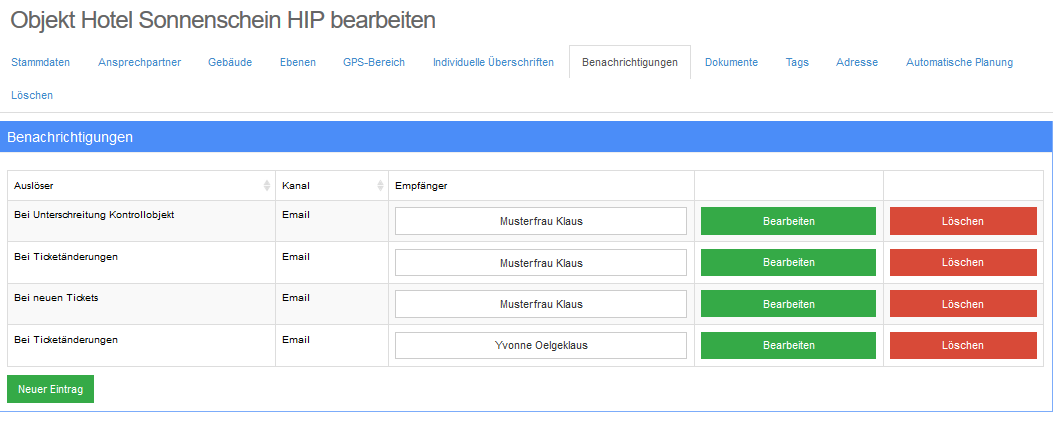Switch to the Dokumente tab
This screenshot has width=1053, height=426.
click(731, 62)
